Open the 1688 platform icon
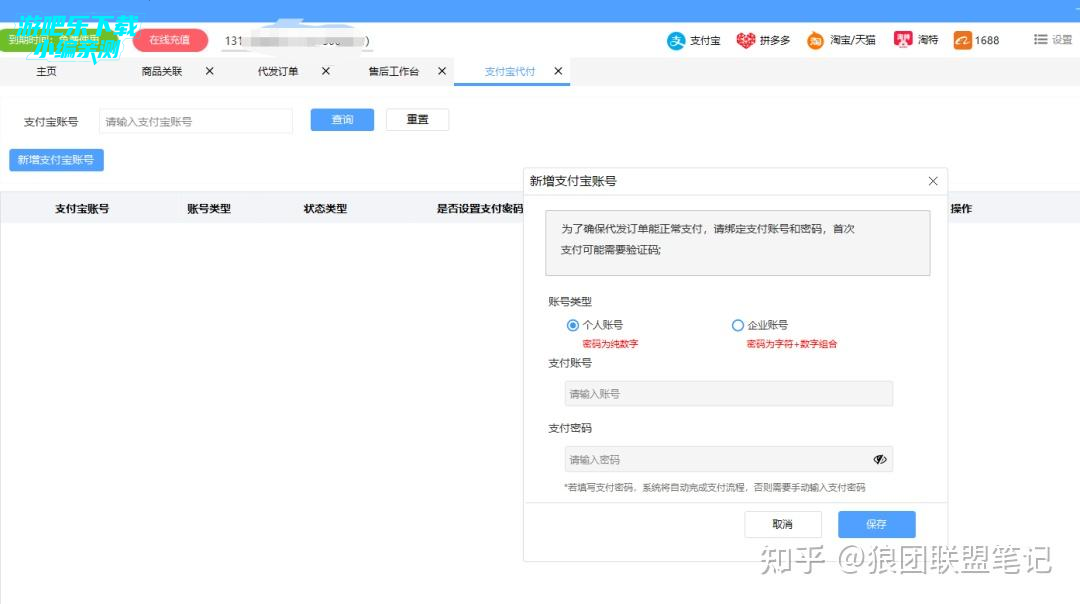The image size is (1080, 604). 962,41
